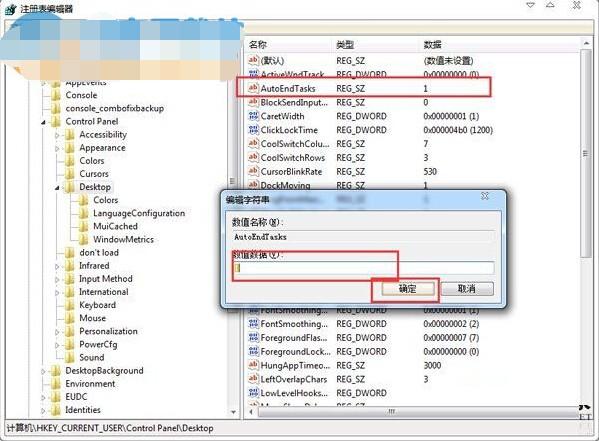599x441 pixels.
Task: Click the ClickLockTime value 0x000004b0 (1200)
Action: tap(458, 130)
